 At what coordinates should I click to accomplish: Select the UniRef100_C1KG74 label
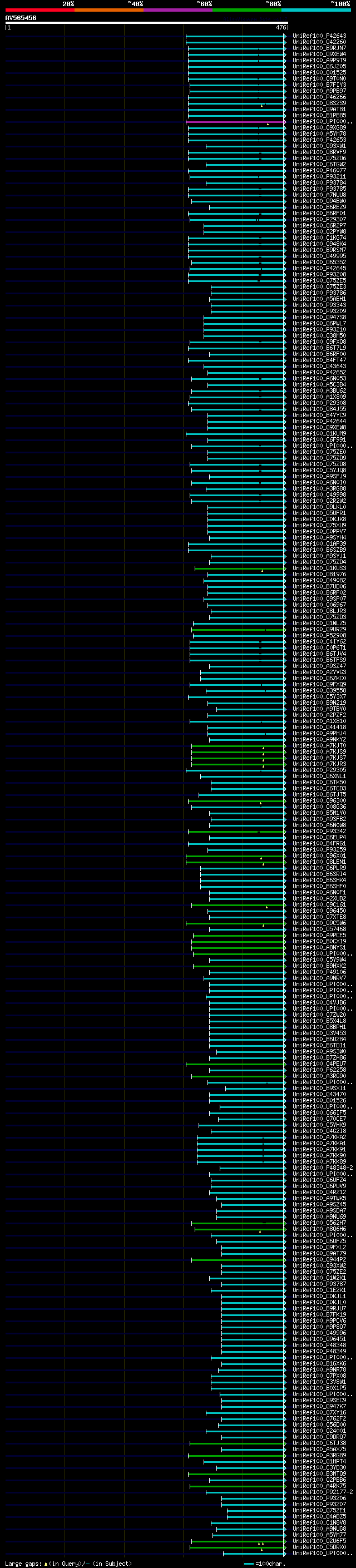click(x=319, y=238)
